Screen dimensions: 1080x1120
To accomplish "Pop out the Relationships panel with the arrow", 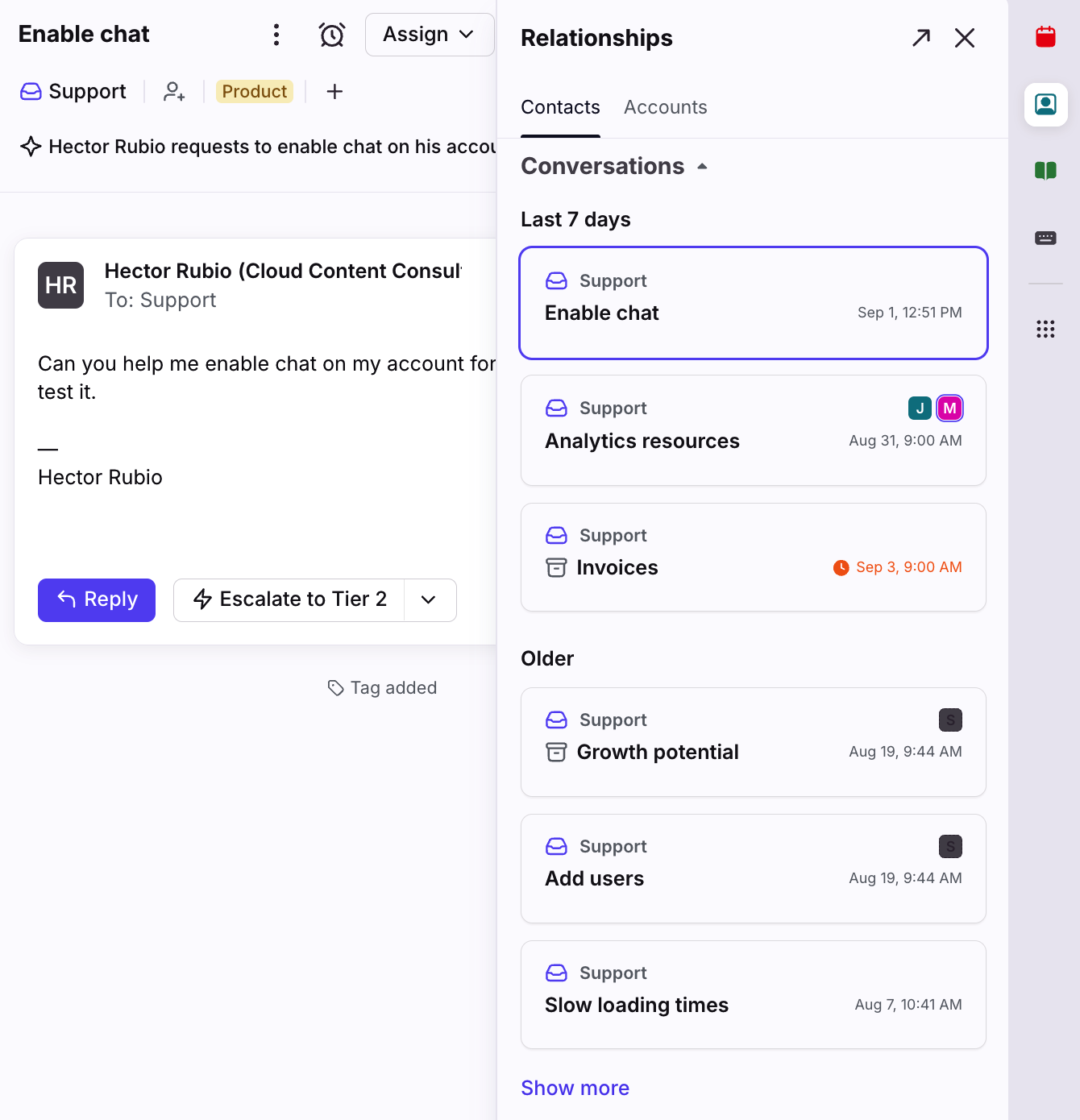I will pos(921,38).
